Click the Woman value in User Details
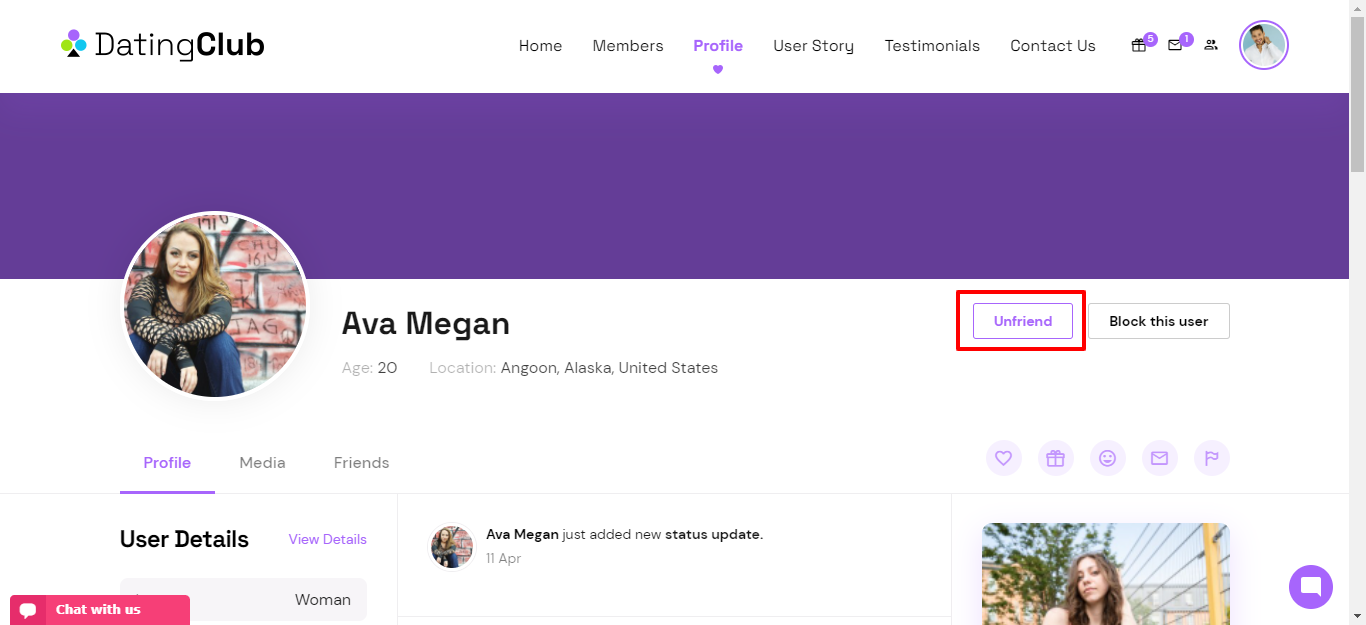The image size is (1366, 625). click(x=323, y=600)
